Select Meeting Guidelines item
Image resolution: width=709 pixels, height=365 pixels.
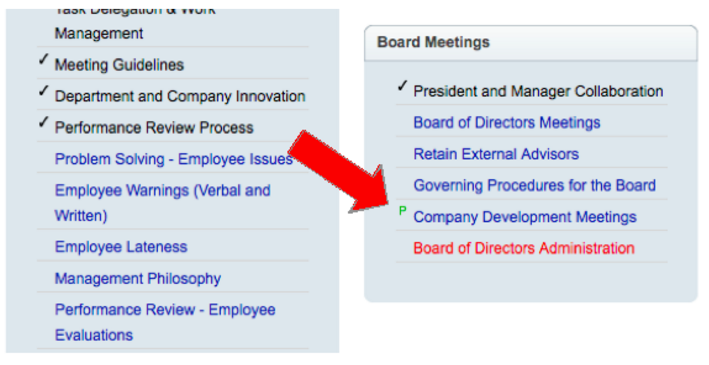click(119, 65)
